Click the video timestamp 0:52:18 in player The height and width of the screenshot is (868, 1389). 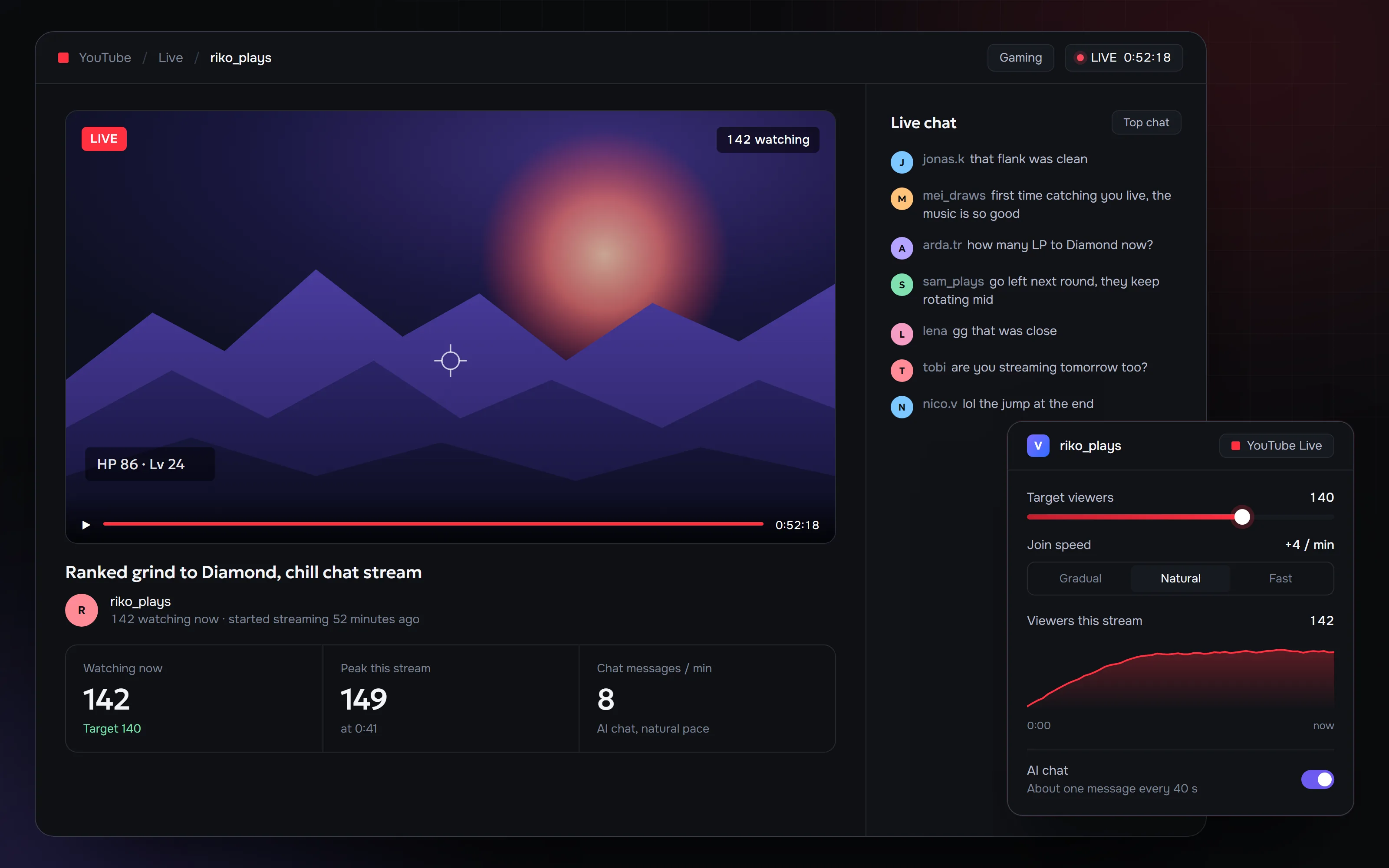click(797, 525)
